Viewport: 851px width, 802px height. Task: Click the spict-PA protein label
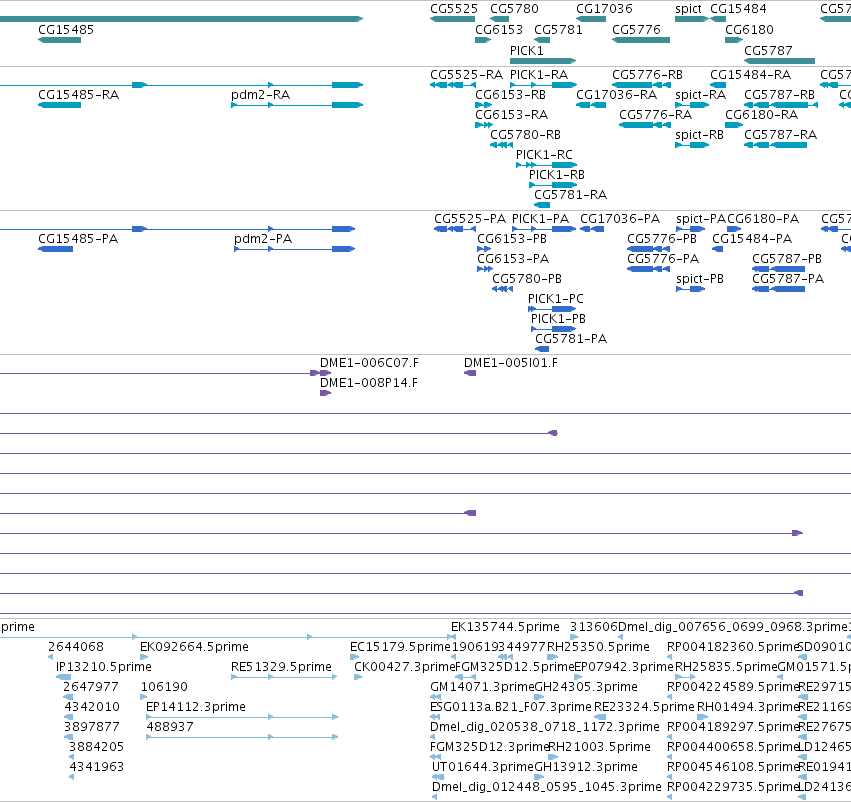click(x=701, y=219)
